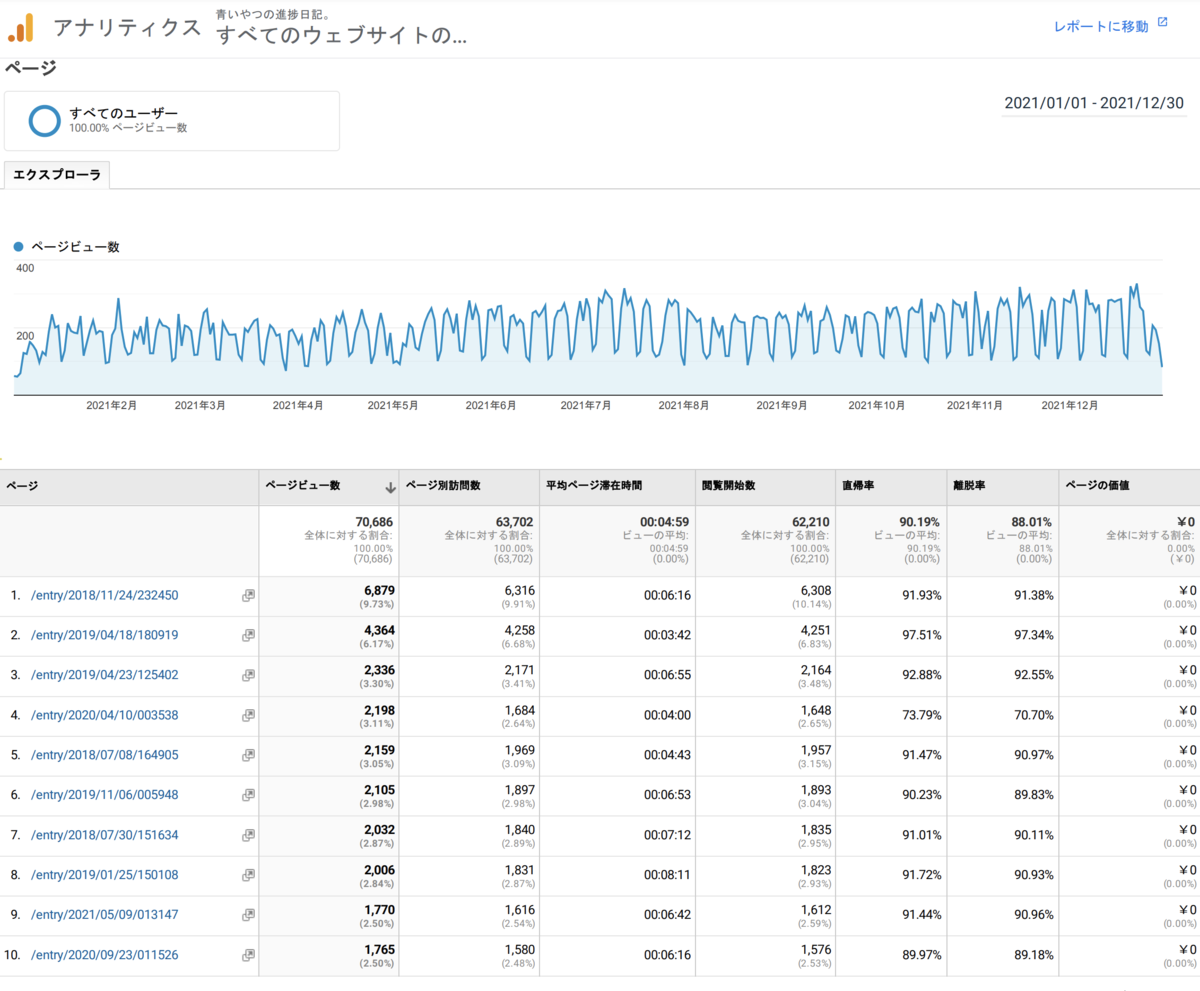Open page link /entry/2020/09/23/011526
Viewport: 1200px width, 991px height.
(105, 955)
